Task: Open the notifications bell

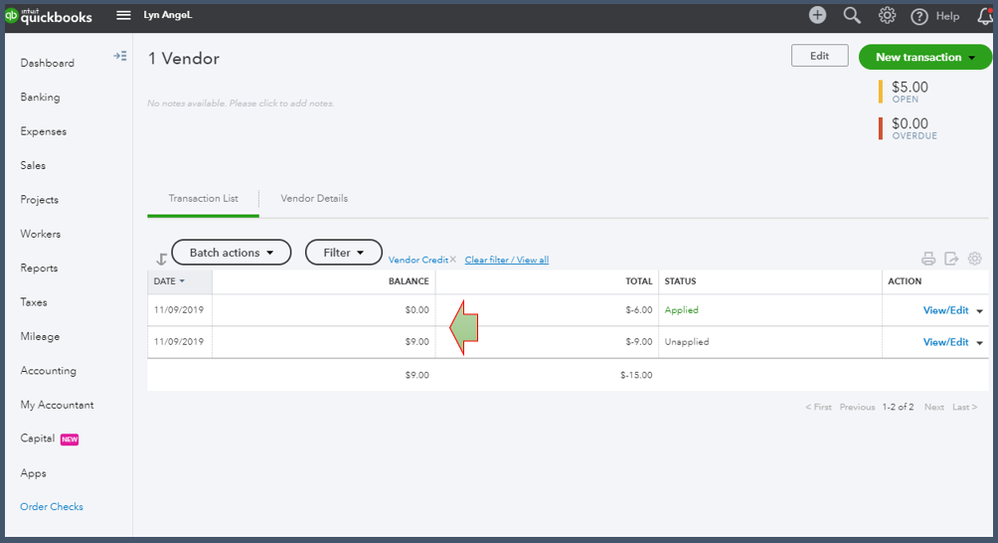Action: click(985, 17)
